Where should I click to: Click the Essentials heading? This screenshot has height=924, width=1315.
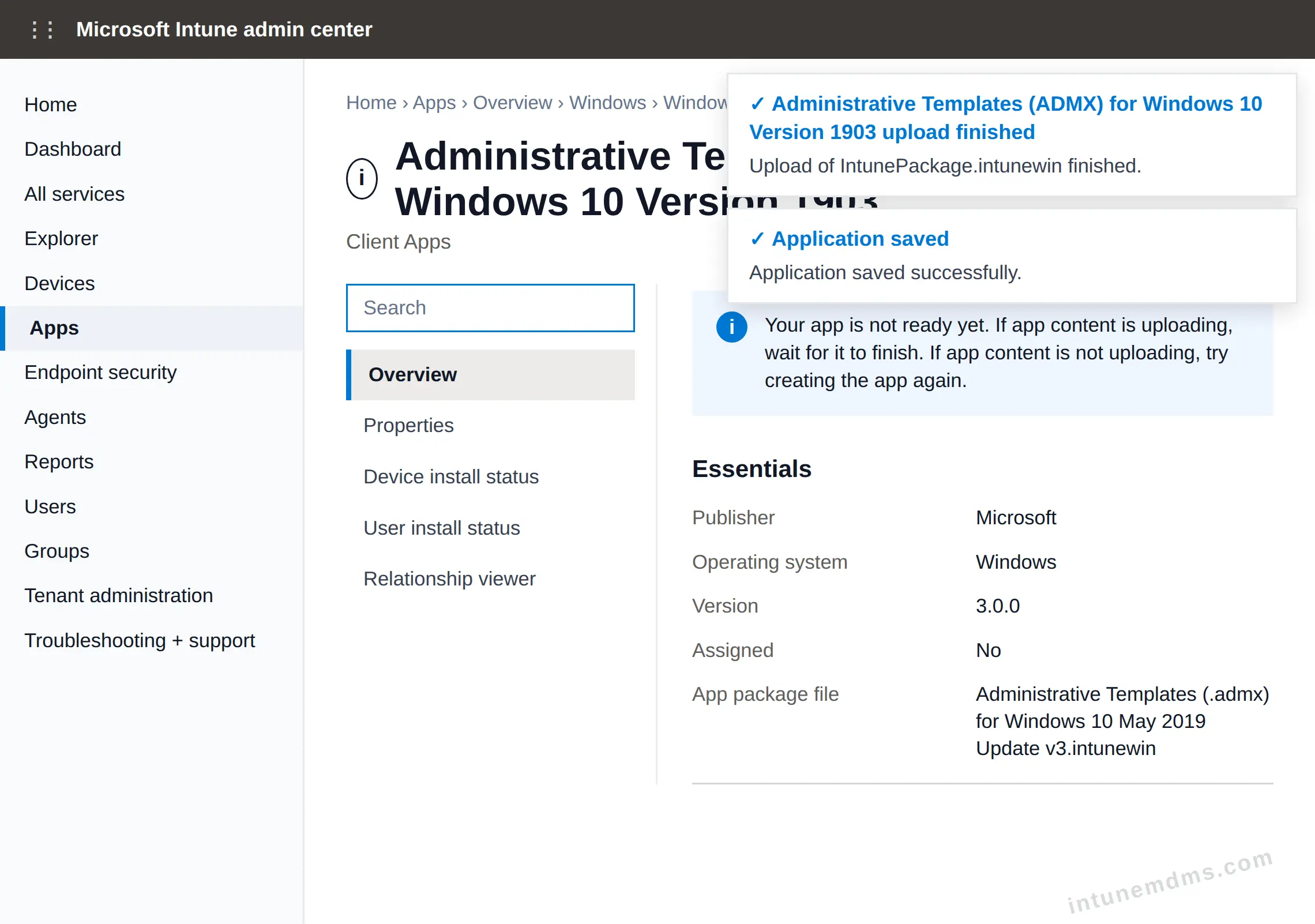click(752, 469)
